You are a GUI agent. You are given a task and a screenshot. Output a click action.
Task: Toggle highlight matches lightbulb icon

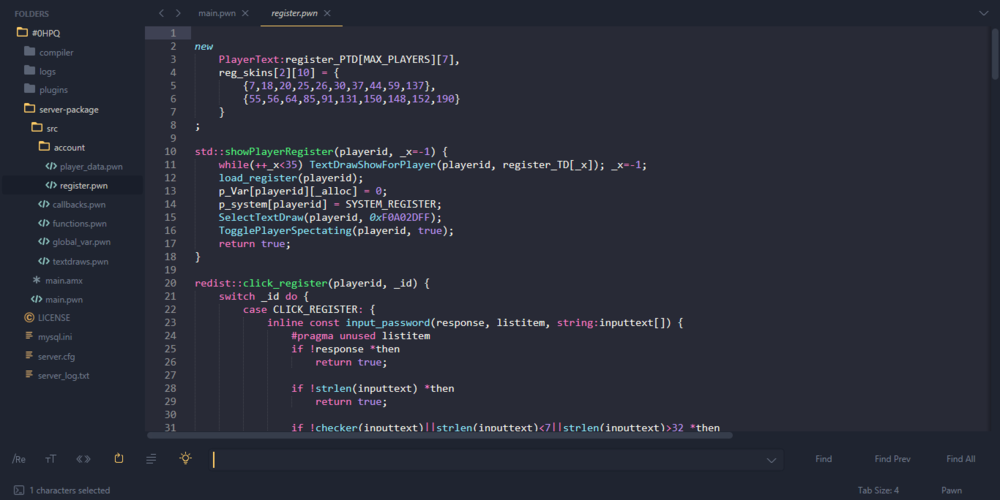point(186,458)
